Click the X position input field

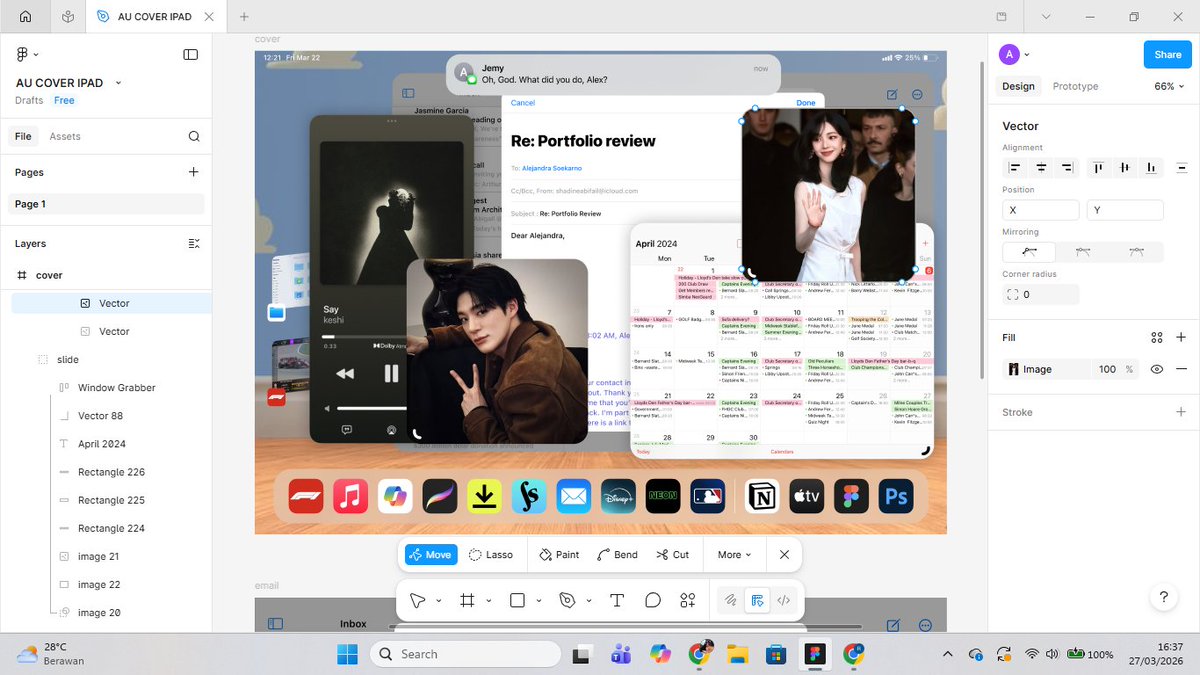coord(1041,210)
